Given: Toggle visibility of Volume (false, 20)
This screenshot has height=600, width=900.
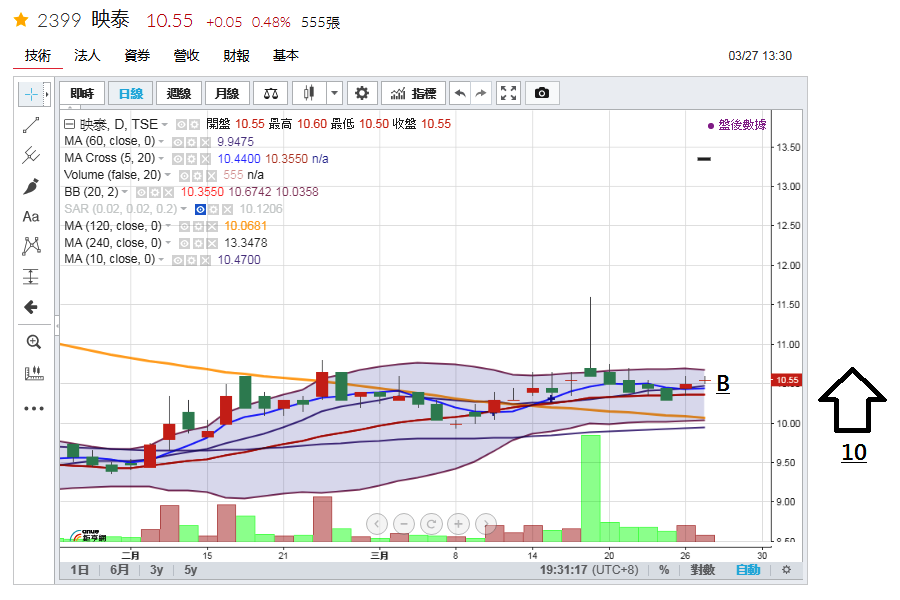Looking at the screenshot, I should coord(184,176).
